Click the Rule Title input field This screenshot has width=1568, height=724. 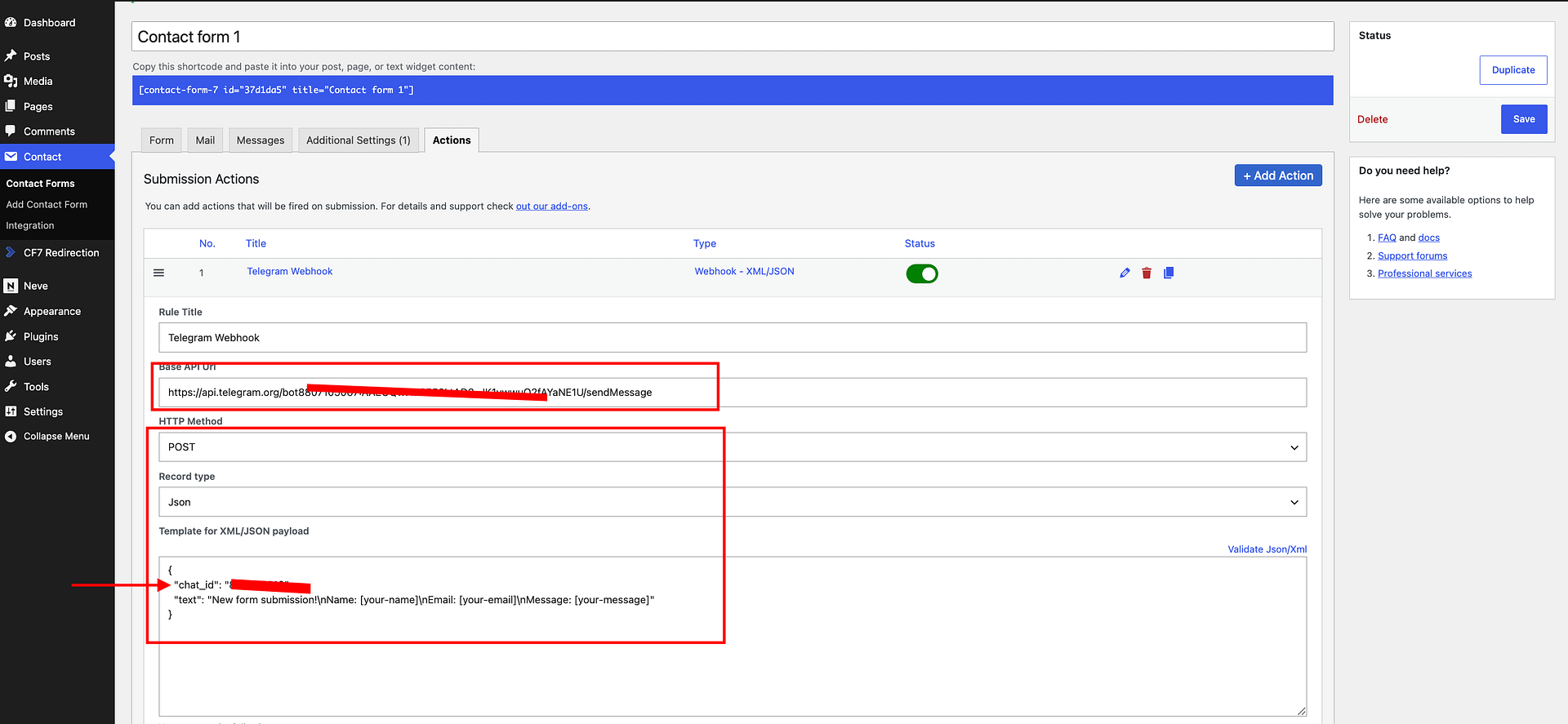pyautogui.click(x=733, y=338)
